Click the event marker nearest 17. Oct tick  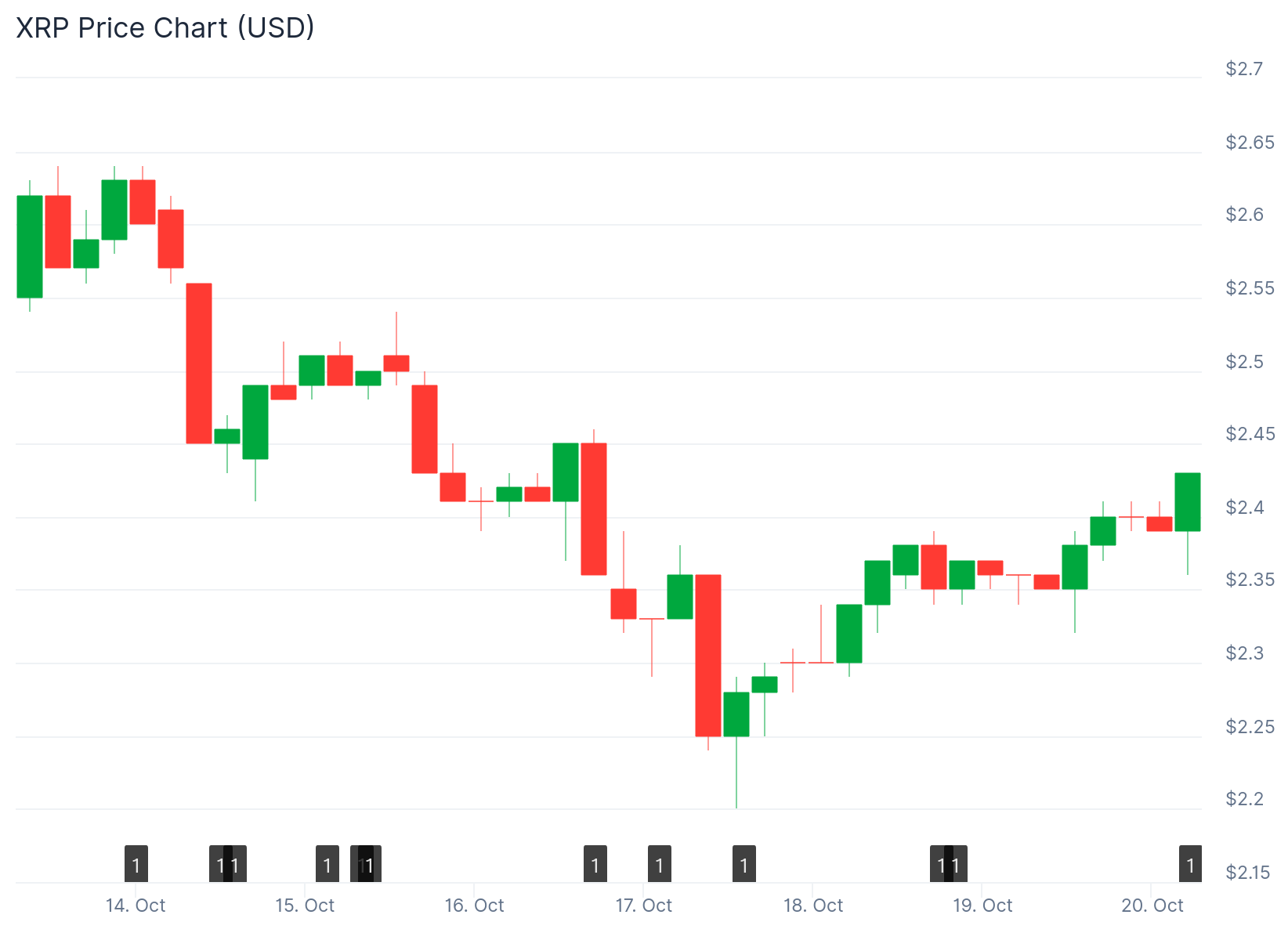(x=660, y=864)
